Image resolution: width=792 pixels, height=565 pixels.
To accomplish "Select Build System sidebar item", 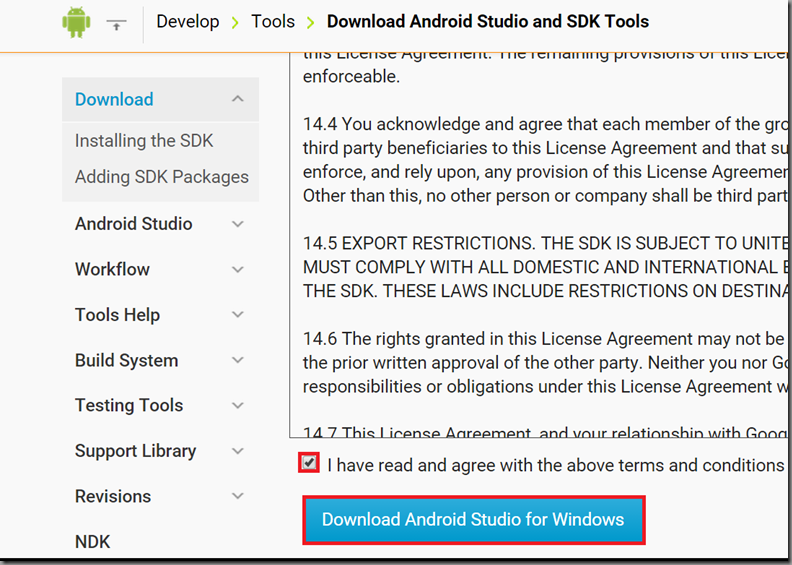I will 126,361.
